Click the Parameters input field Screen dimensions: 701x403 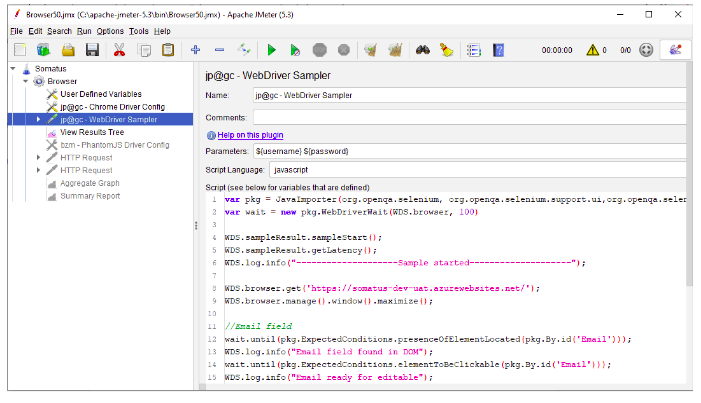click(x=469, y=151)
